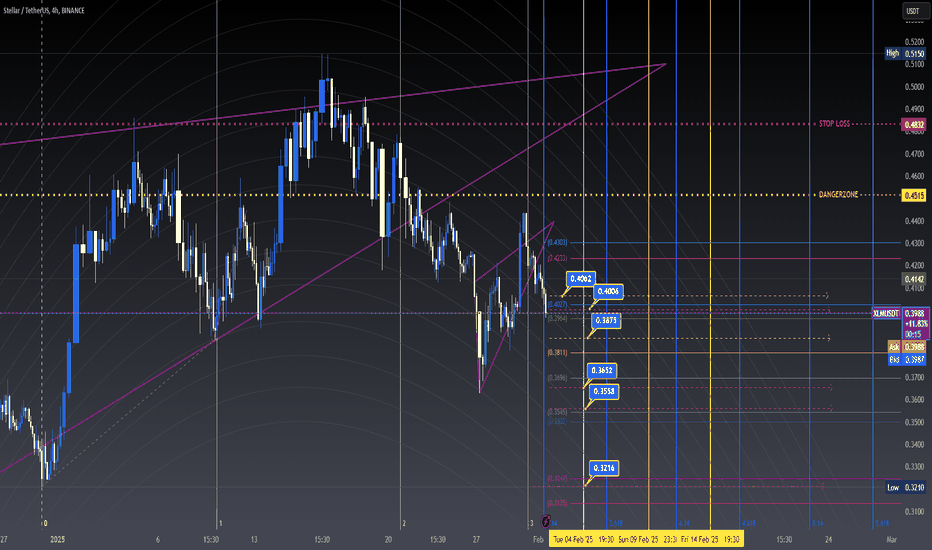
Task: Click the 5.618 time zone label
Action: [882, 523]
